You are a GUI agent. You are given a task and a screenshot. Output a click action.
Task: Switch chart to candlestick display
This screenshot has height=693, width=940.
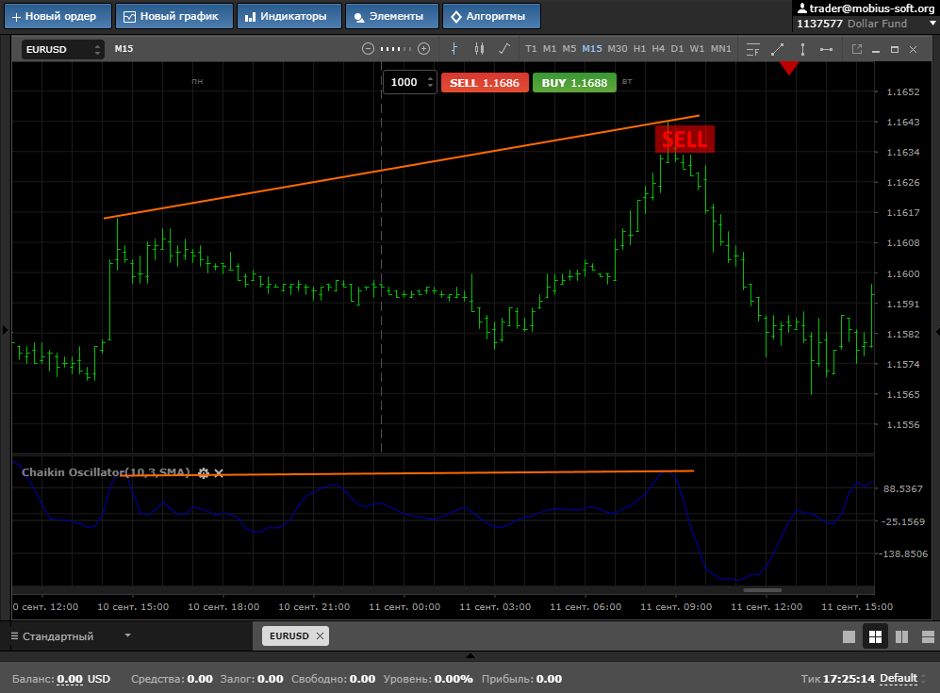pyautogui.click(x=479, y=49)
